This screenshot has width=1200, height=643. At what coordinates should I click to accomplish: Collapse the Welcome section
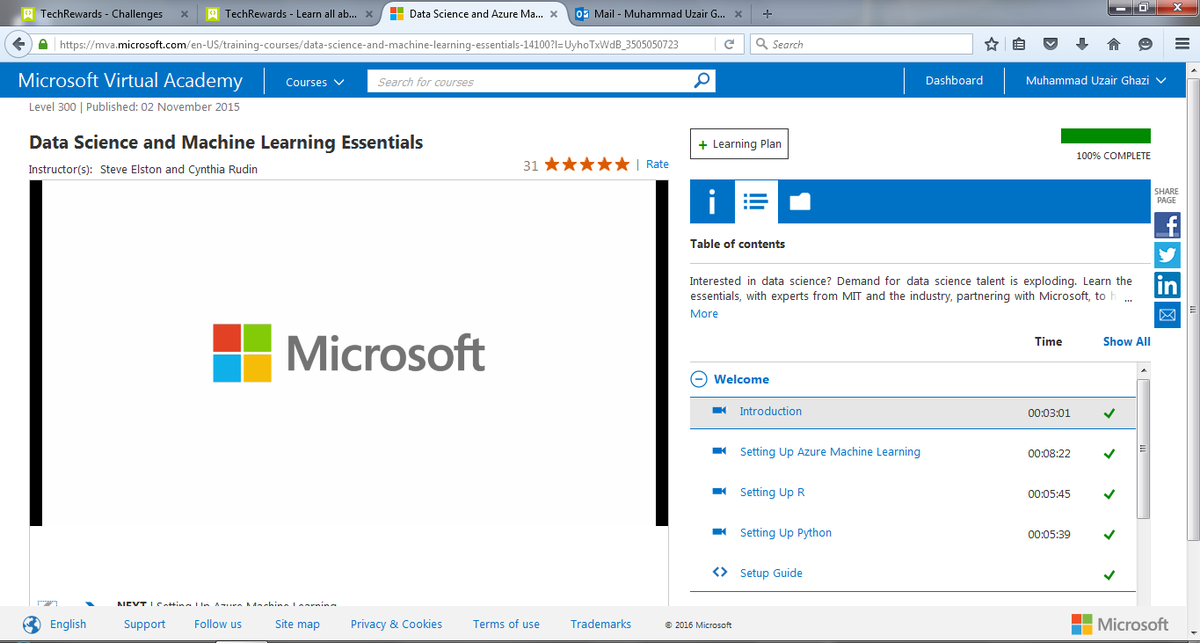pyautogui.click(x=699, y=379)
